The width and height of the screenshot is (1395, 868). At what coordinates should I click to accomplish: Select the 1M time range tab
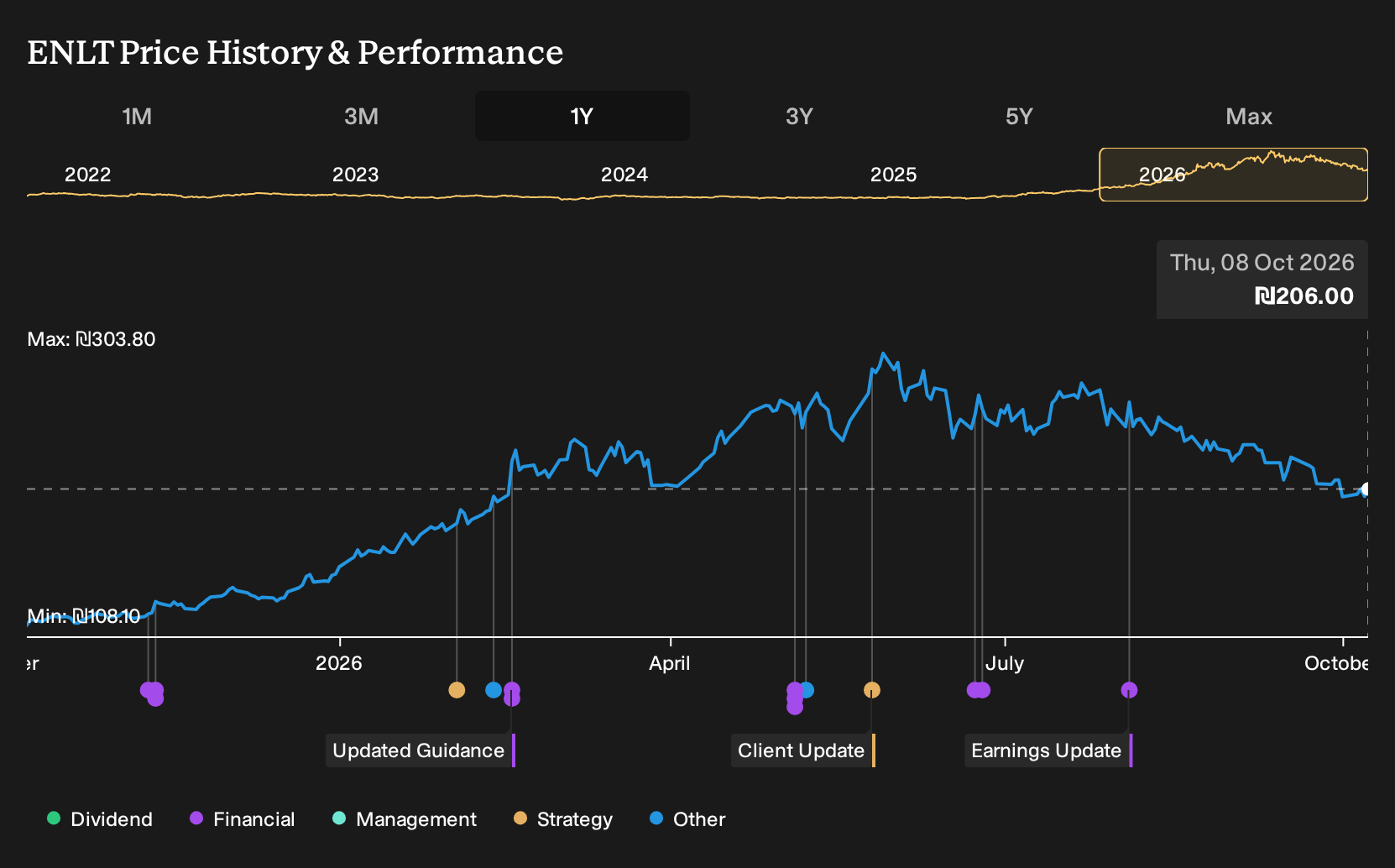pos(137,116)
